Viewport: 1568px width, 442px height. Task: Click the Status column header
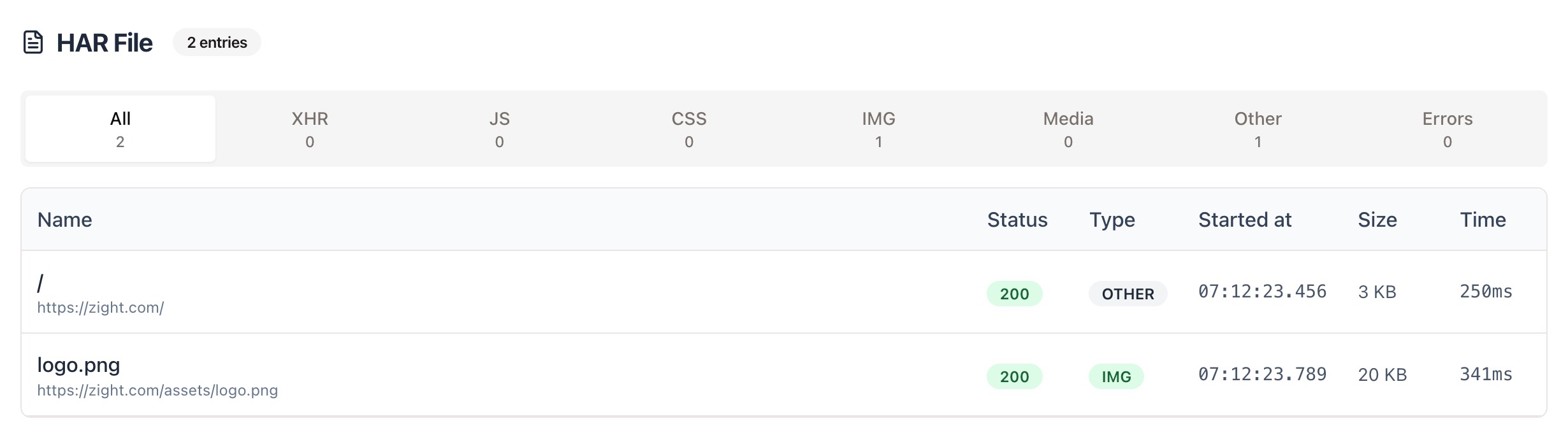click(x=1017, y=220)
